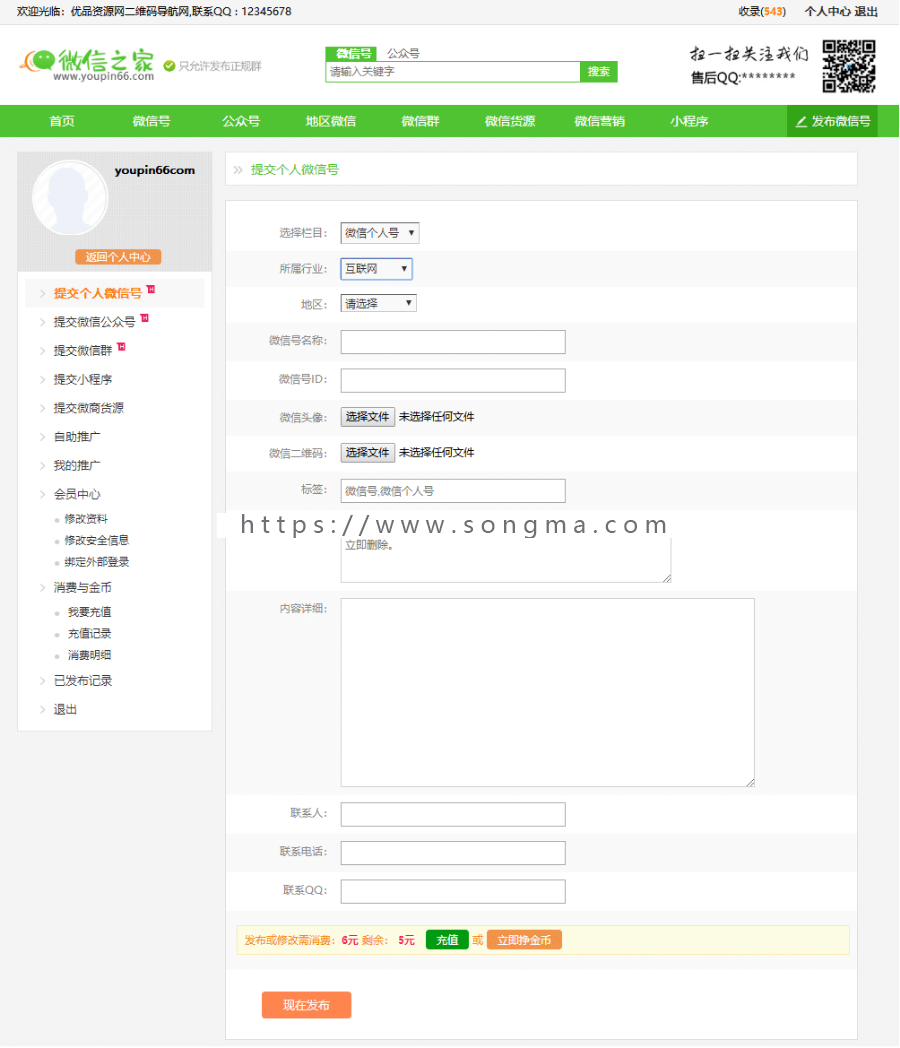Screen dimensions: 900x1048
Task: Open 提交小程序 in sidebar
Action: tap(83, 380)
